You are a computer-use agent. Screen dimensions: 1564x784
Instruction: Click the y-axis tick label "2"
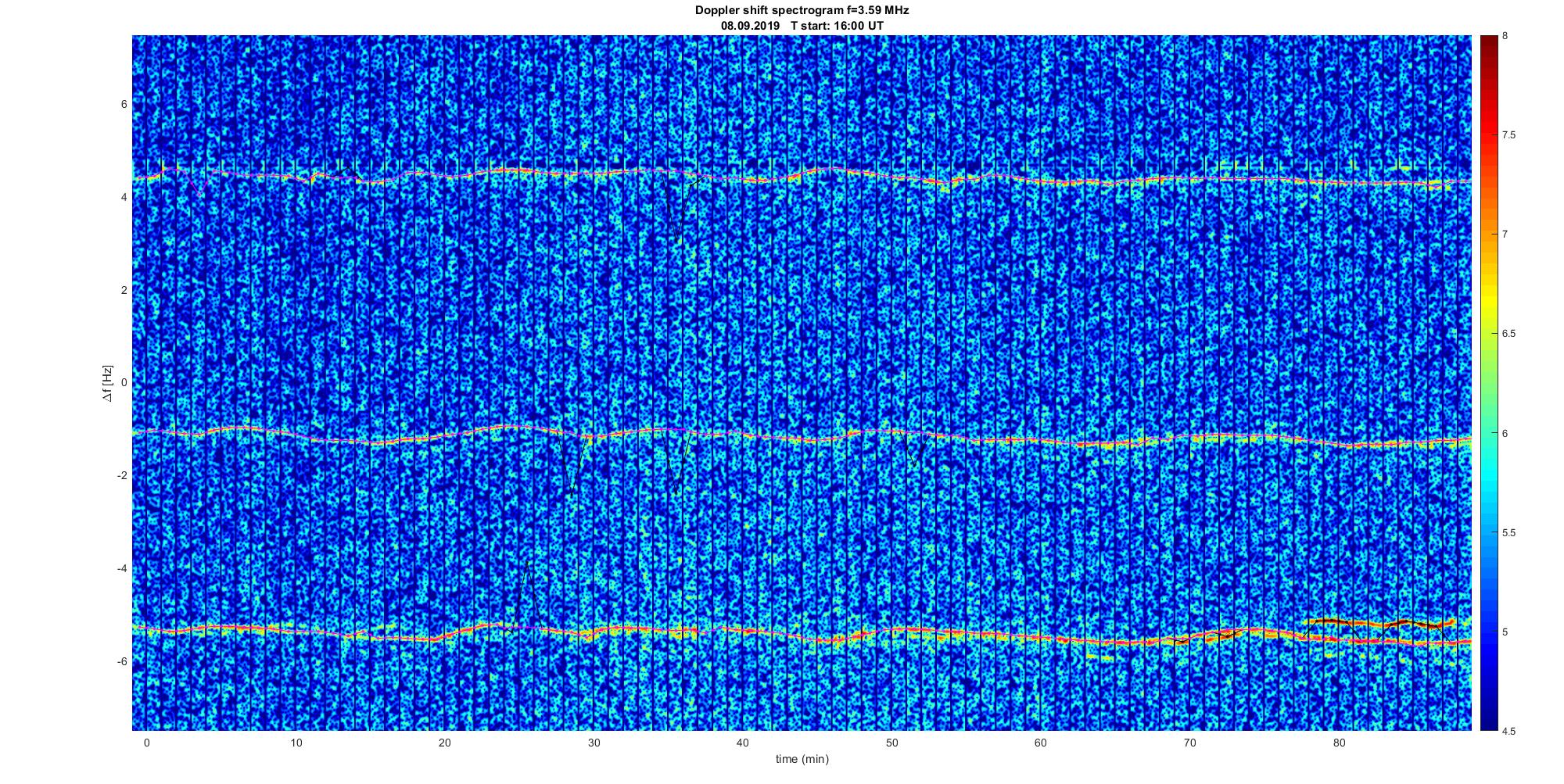pyautogui.click(x=124, y=290)
